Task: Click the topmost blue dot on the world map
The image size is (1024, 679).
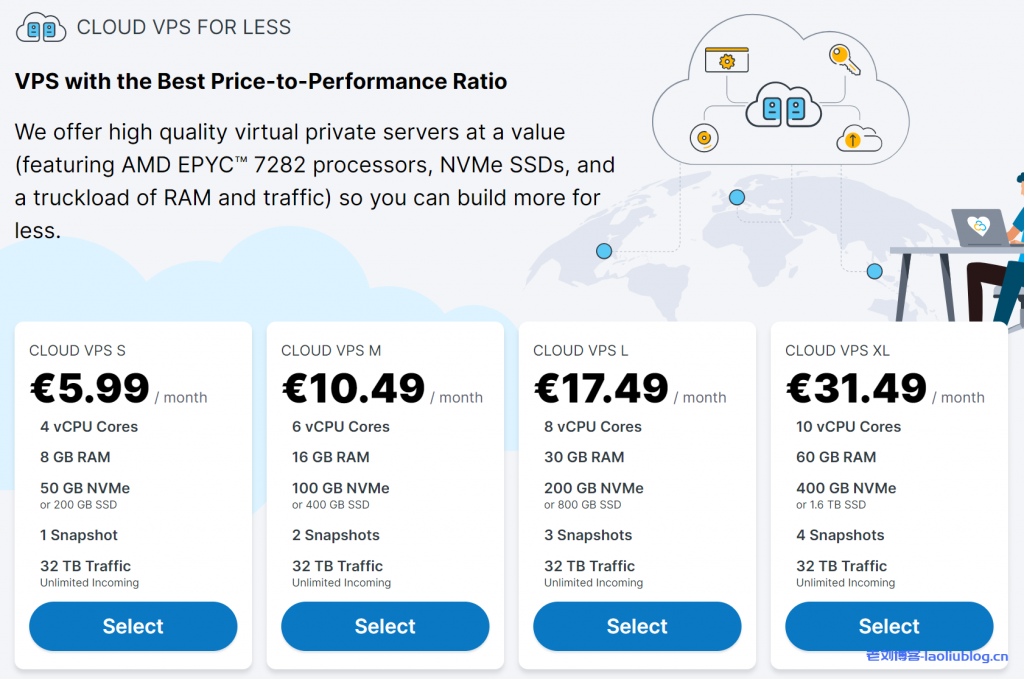Action: click(737, 198)
